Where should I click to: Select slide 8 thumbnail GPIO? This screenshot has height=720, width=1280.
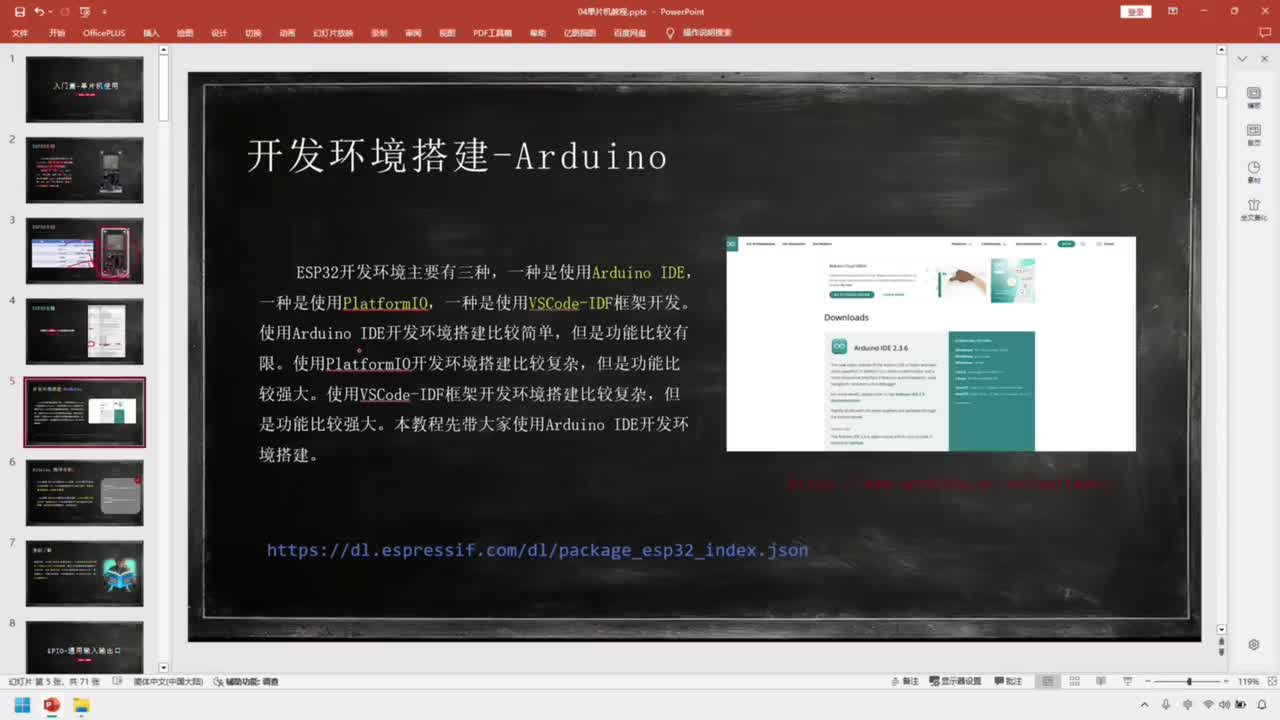pos(85,647)
